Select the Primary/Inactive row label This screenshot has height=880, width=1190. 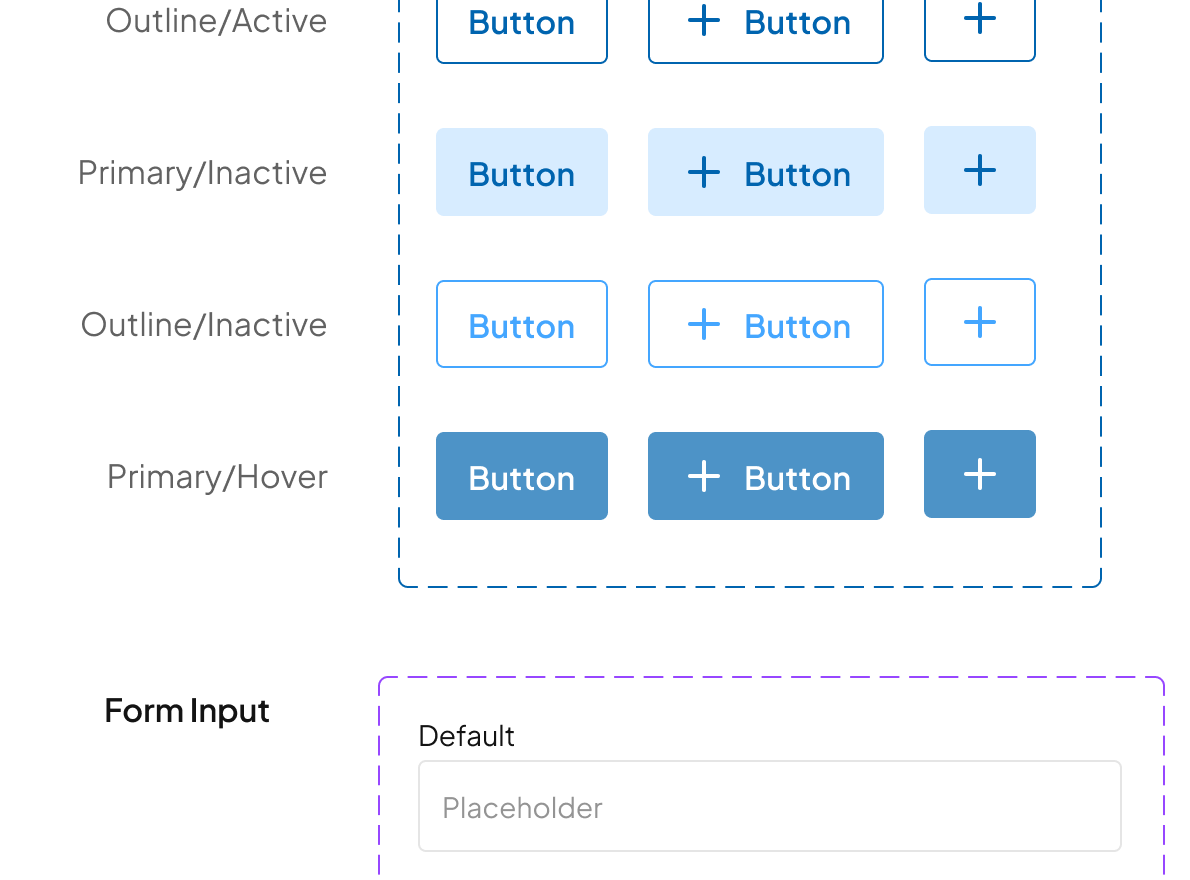point(202,173)
